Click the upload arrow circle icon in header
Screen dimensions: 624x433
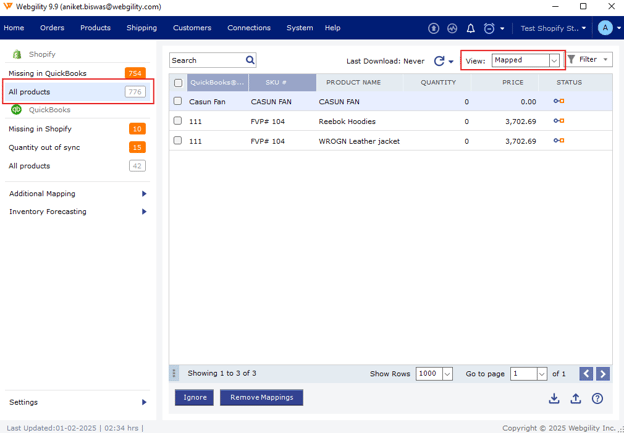(x=433, y=29)
